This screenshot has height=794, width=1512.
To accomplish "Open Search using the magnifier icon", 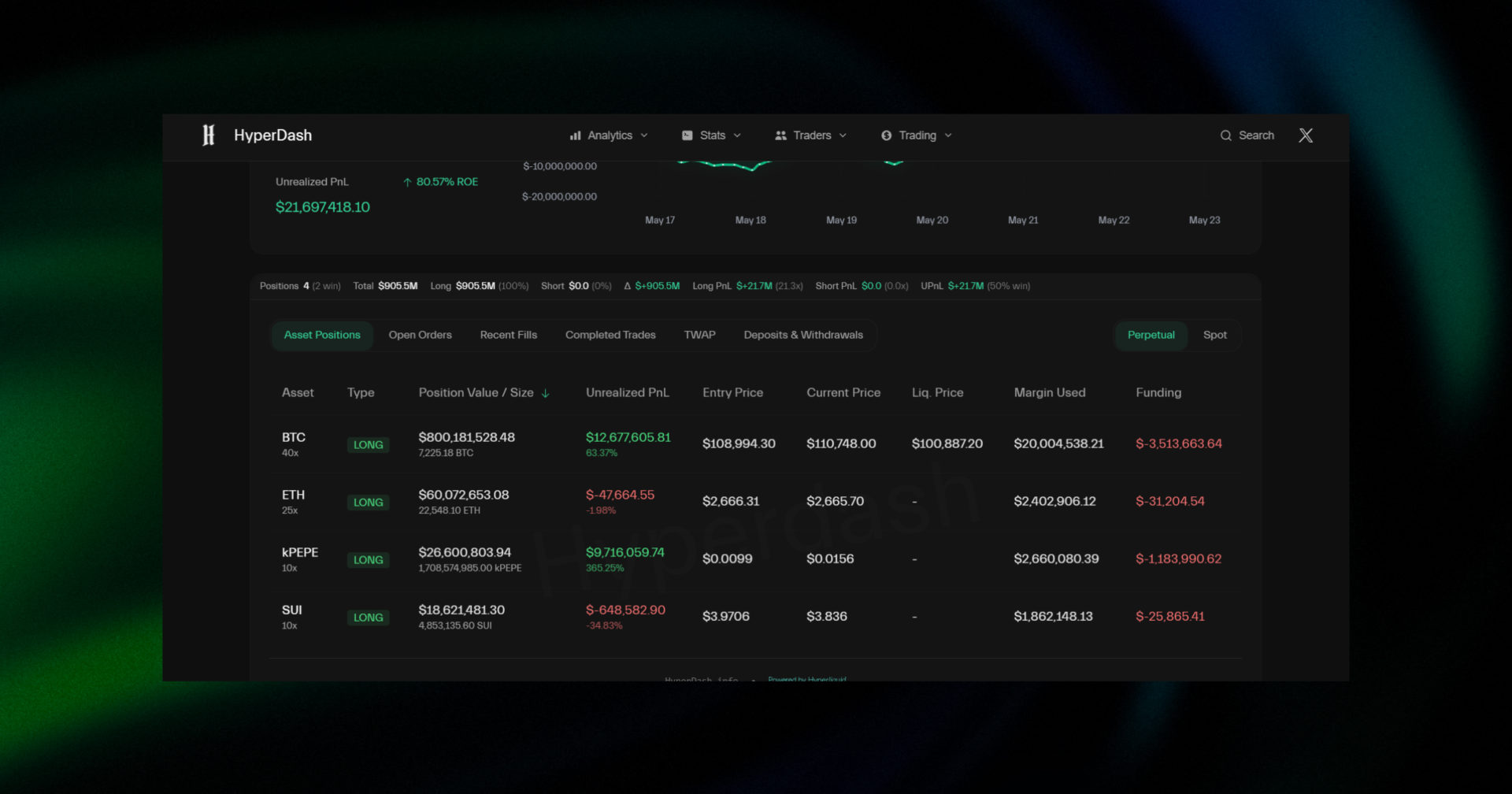I will point(1225,135).
